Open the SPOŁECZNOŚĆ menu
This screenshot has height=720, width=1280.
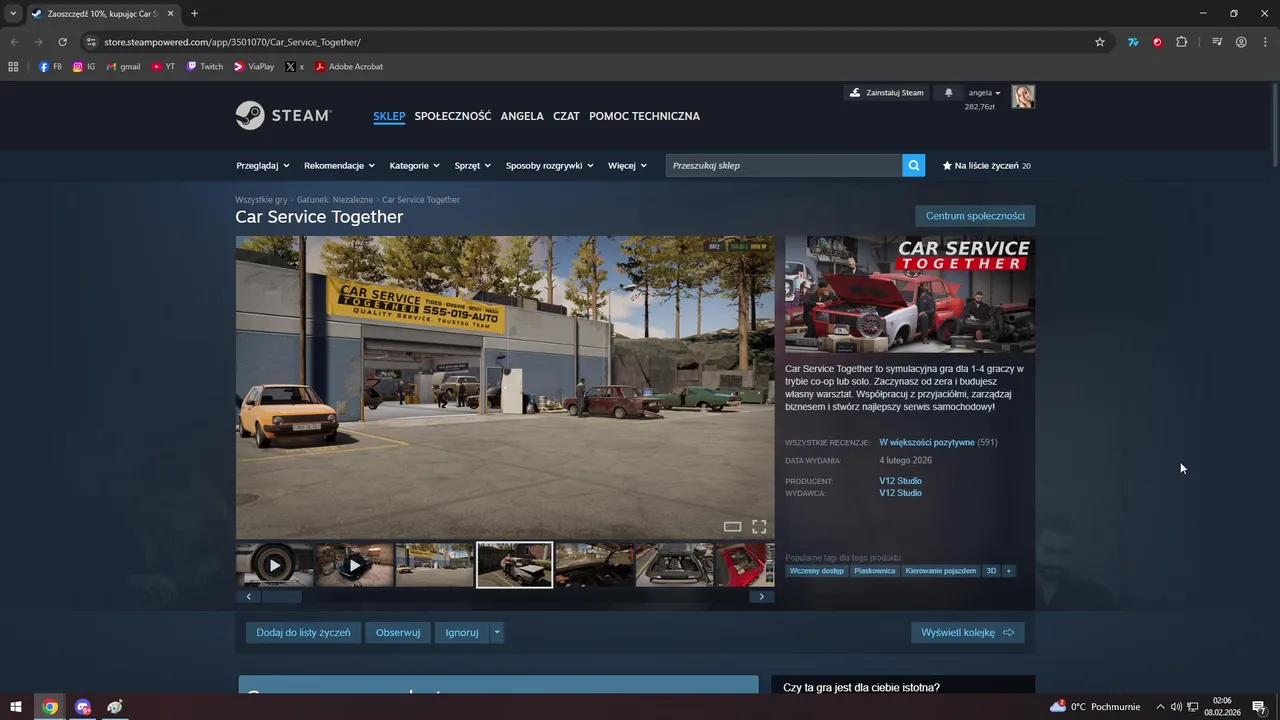pyautogui.click(x=453, y=116)
